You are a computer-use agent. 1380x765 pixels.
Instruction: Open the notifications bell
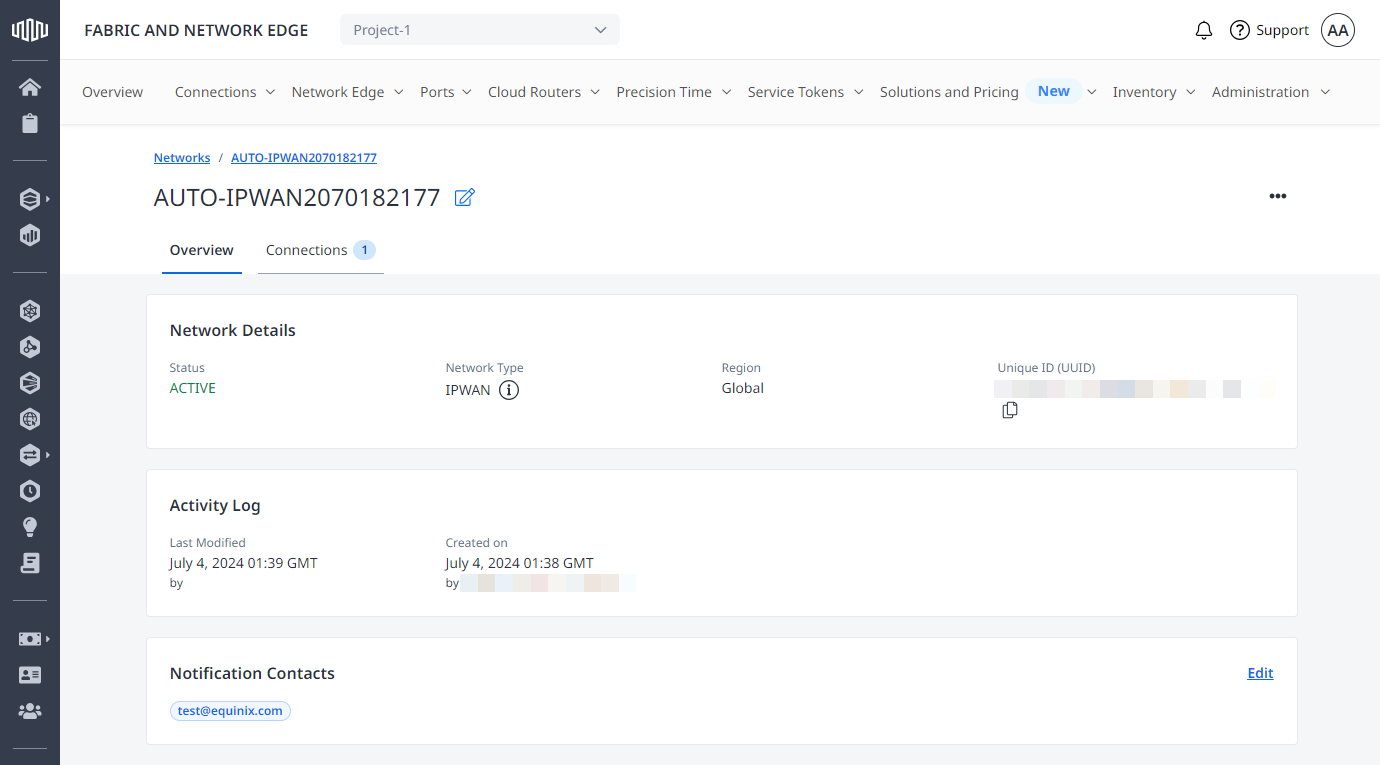pos(1204,30)
